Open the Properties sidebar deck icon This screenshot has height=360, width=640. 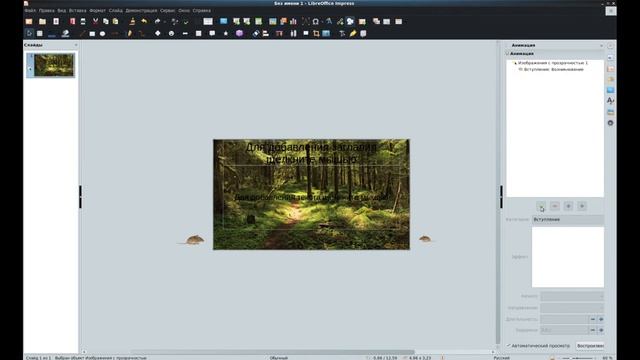[x=610, y=58]
